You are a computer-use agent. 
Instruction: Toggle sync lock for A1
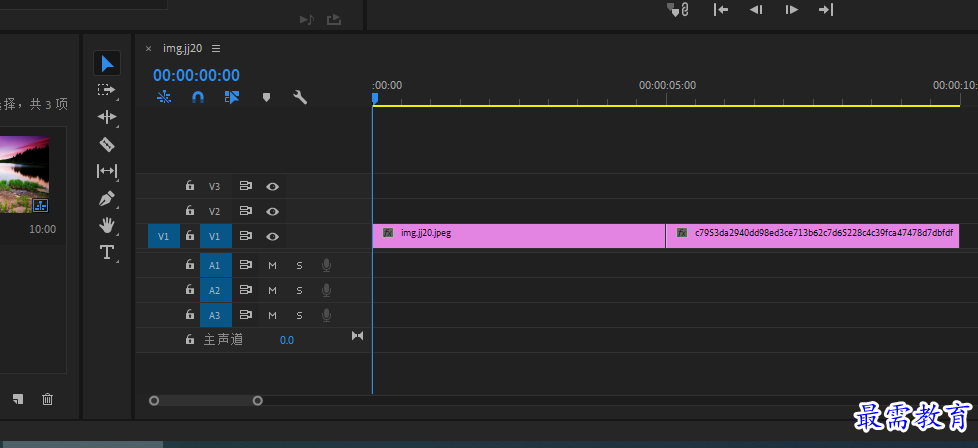246,265
